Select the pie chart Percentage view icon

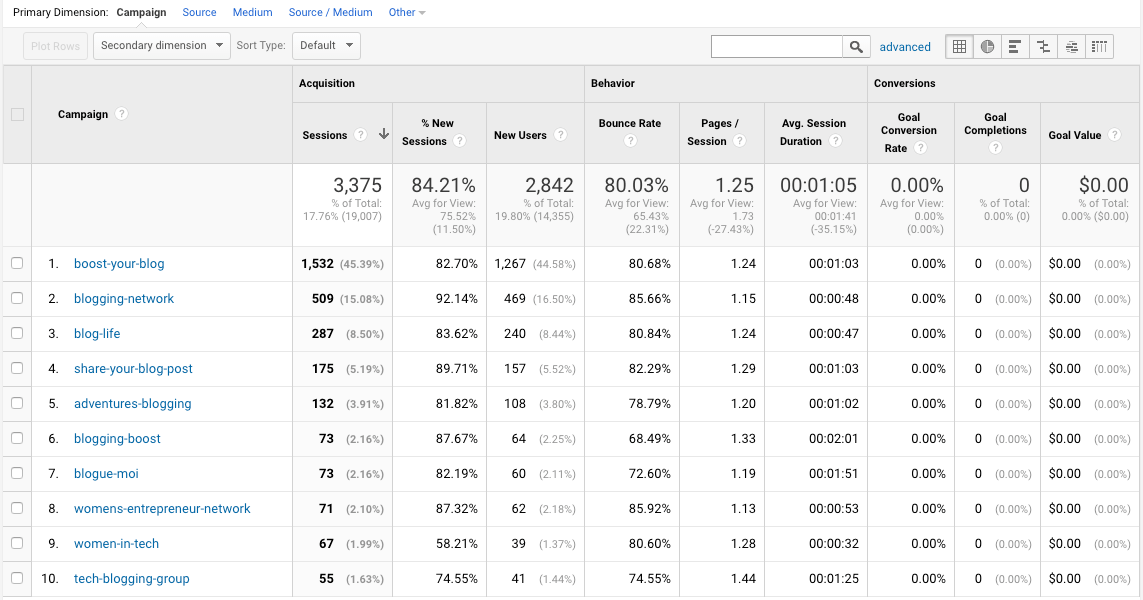tap(987, 47)
